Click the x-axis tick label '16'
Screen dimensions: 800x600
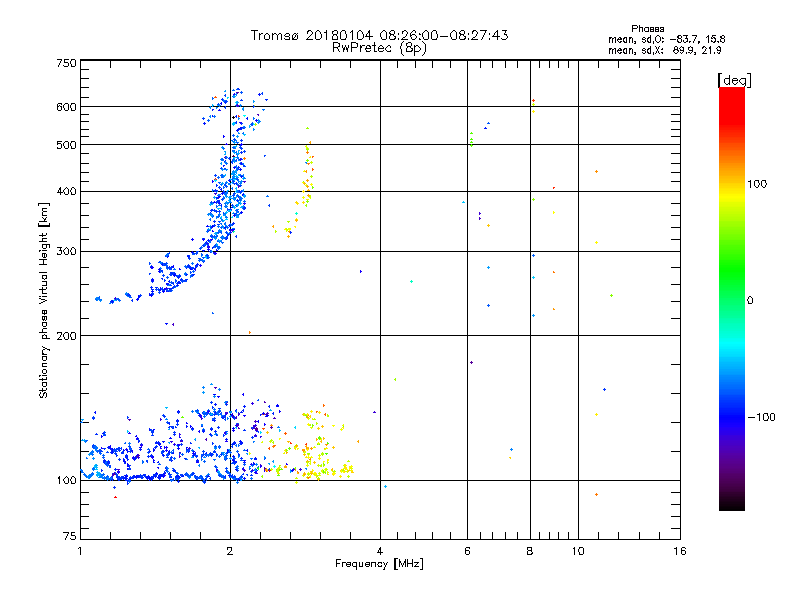[680, 551]
